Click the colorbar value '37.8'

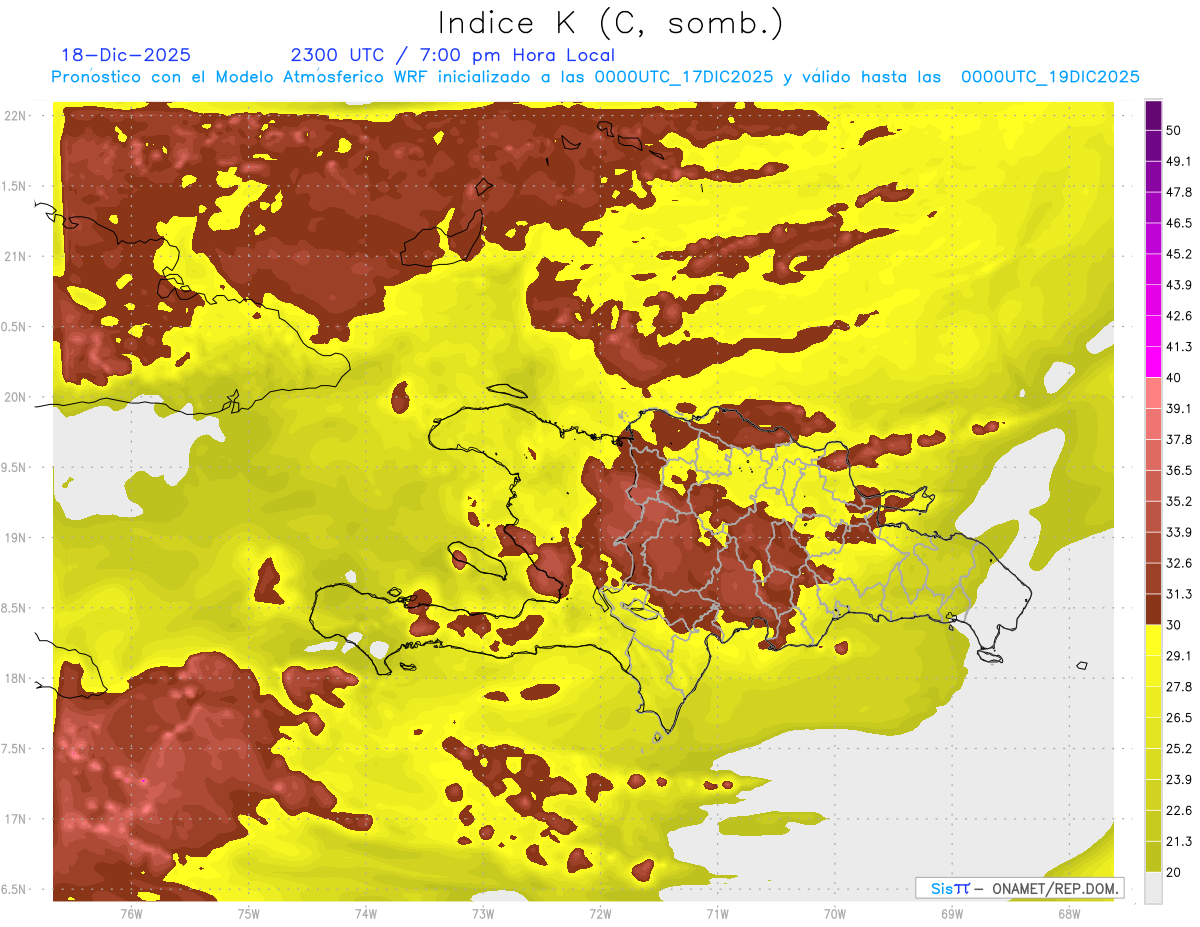[x=1179, y=440]
